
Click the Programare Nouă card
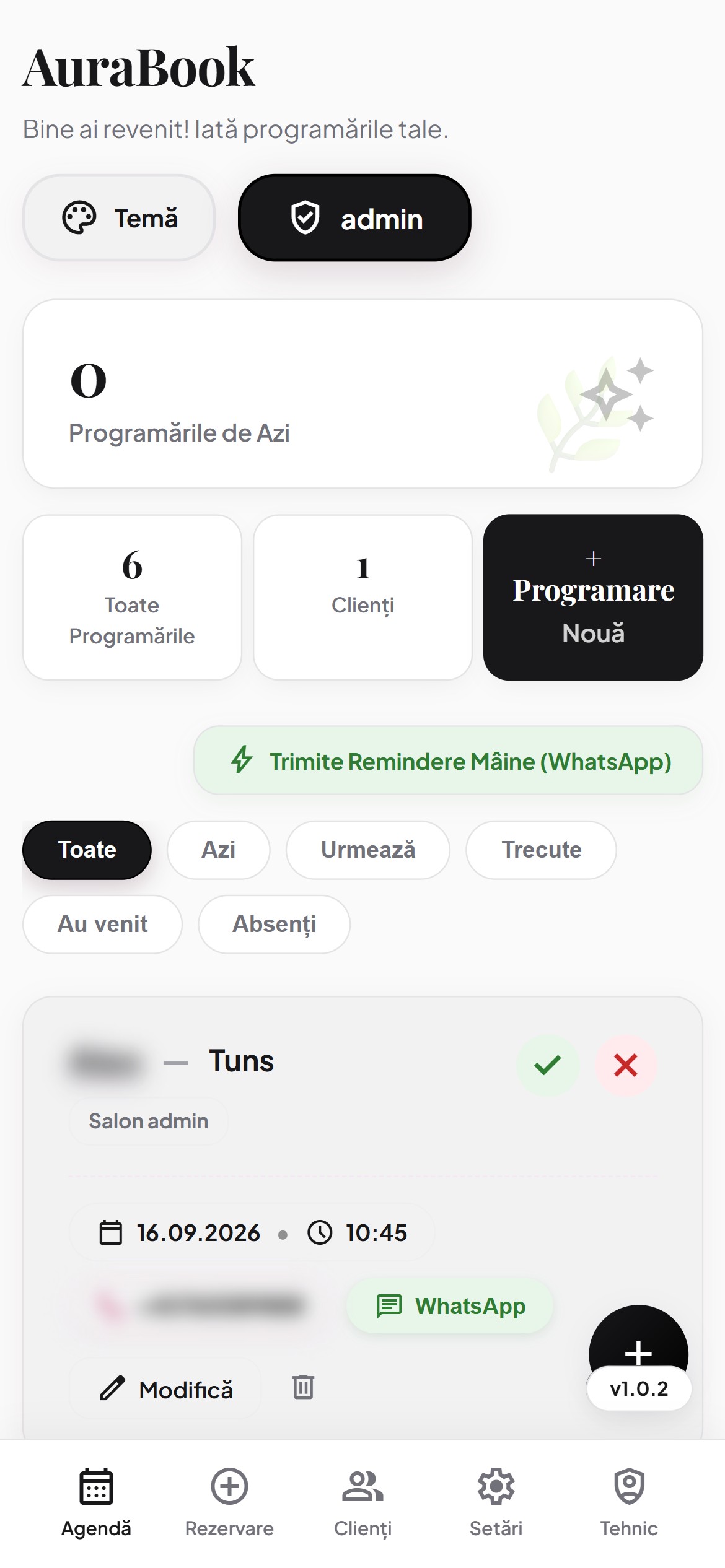(593, 597)
